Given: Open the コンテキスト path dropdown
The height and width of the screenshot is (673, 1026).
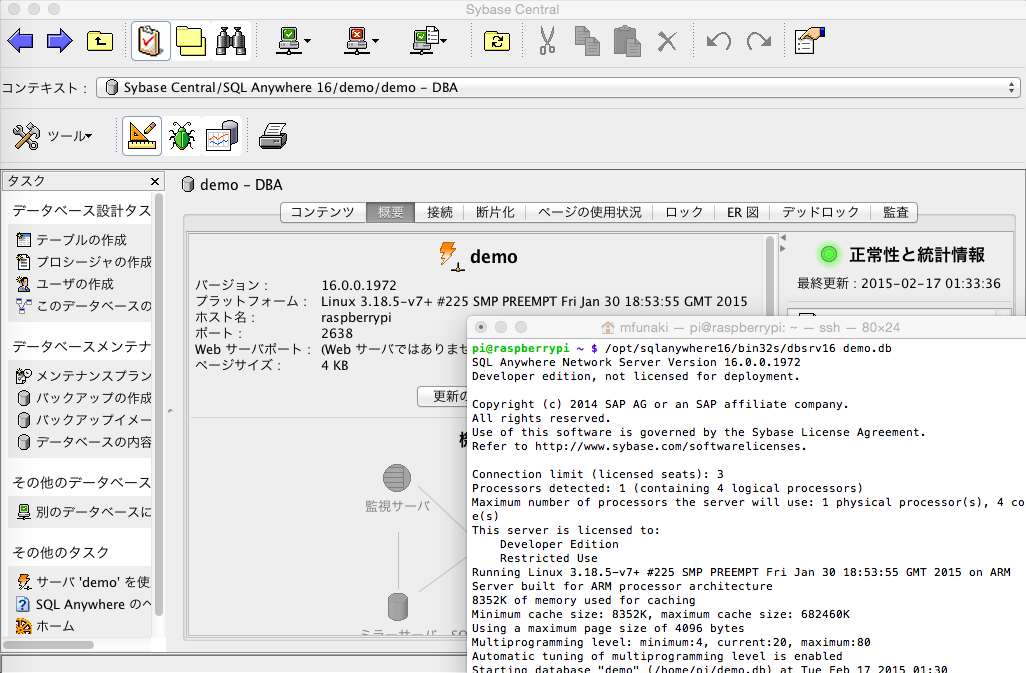Looking at the screenshot, I should click(x=558, y=88).
